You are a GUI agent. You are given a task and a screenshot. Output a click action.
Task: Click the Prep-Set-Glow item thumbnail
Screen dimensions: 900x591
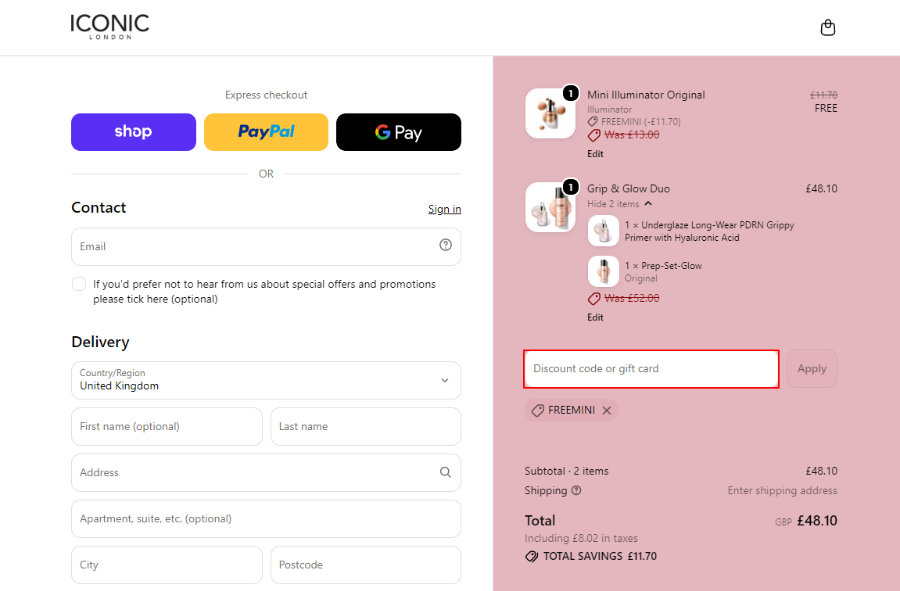[603, 271]
